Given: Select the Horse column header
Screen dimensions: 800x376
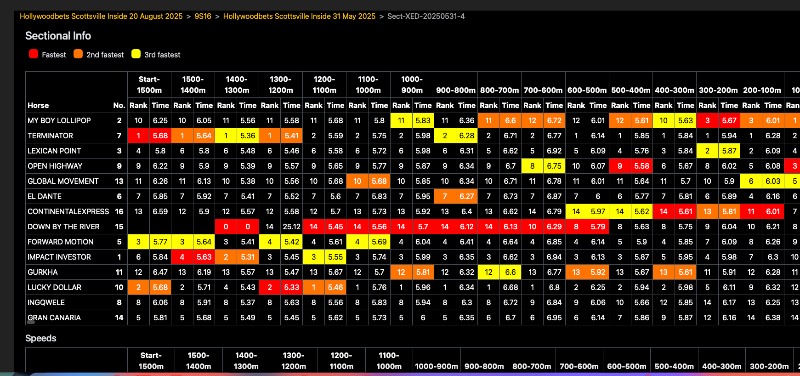Looking at the screenshot, I should pos(38,106).
